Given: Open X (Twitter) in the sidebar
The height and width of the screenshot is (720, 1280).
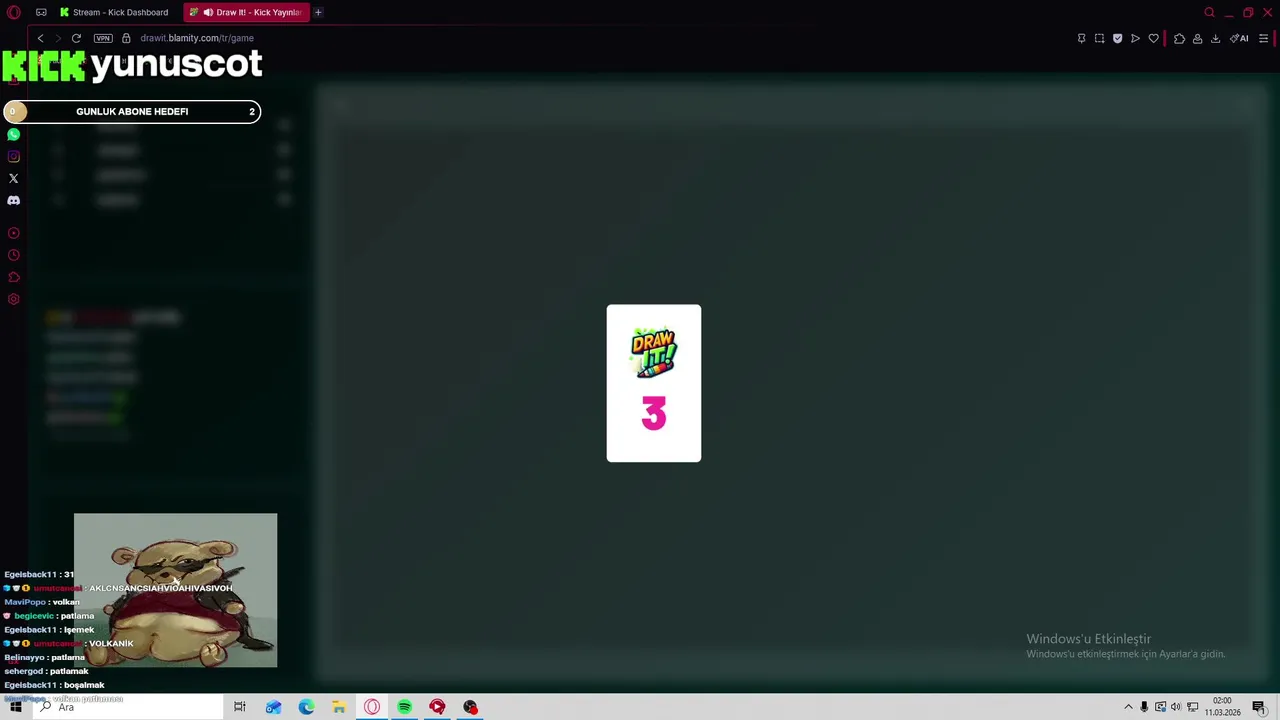Looking at the screenshot, I should 14,178.
